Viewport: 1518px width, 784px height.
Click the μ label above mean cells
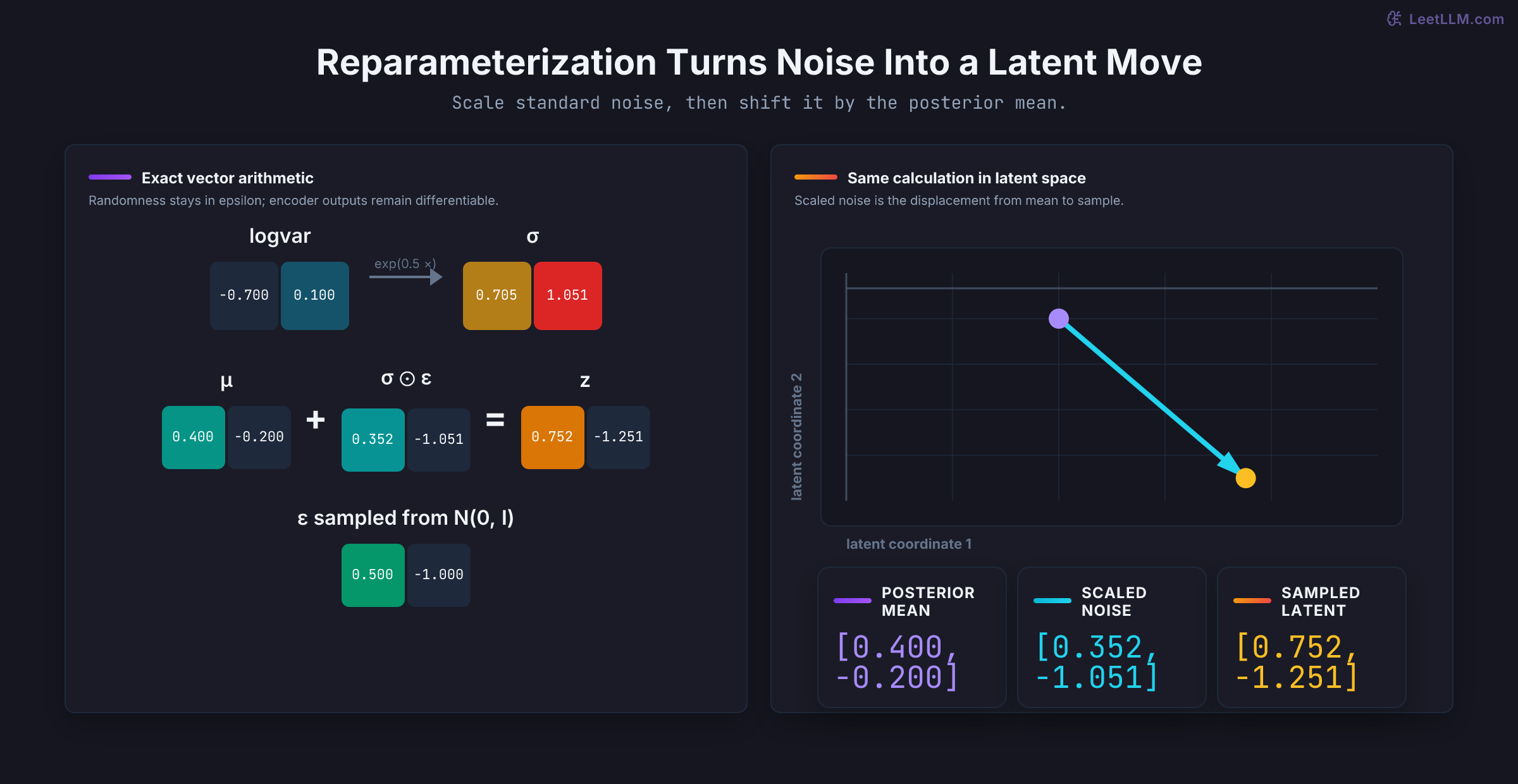[226, 381]
